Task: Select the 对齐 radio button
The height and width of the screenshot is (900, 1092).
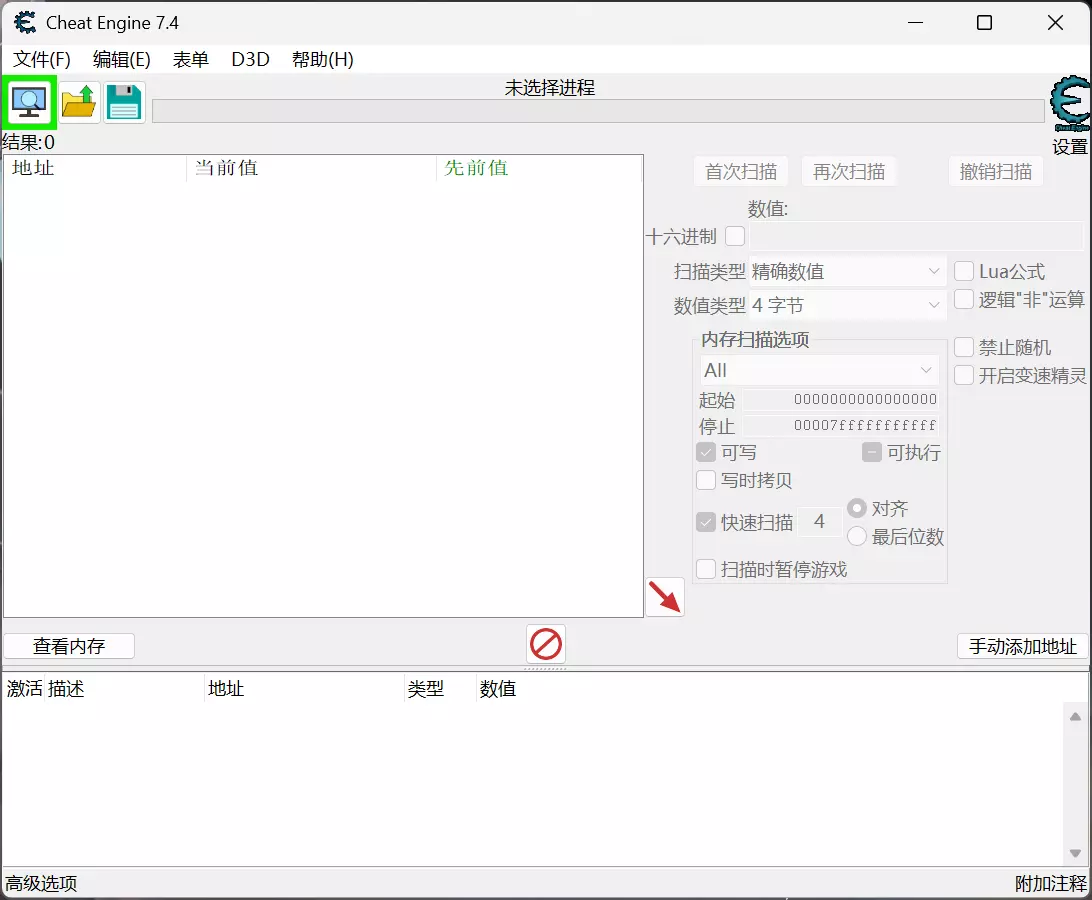Action: tap(857, 508)
